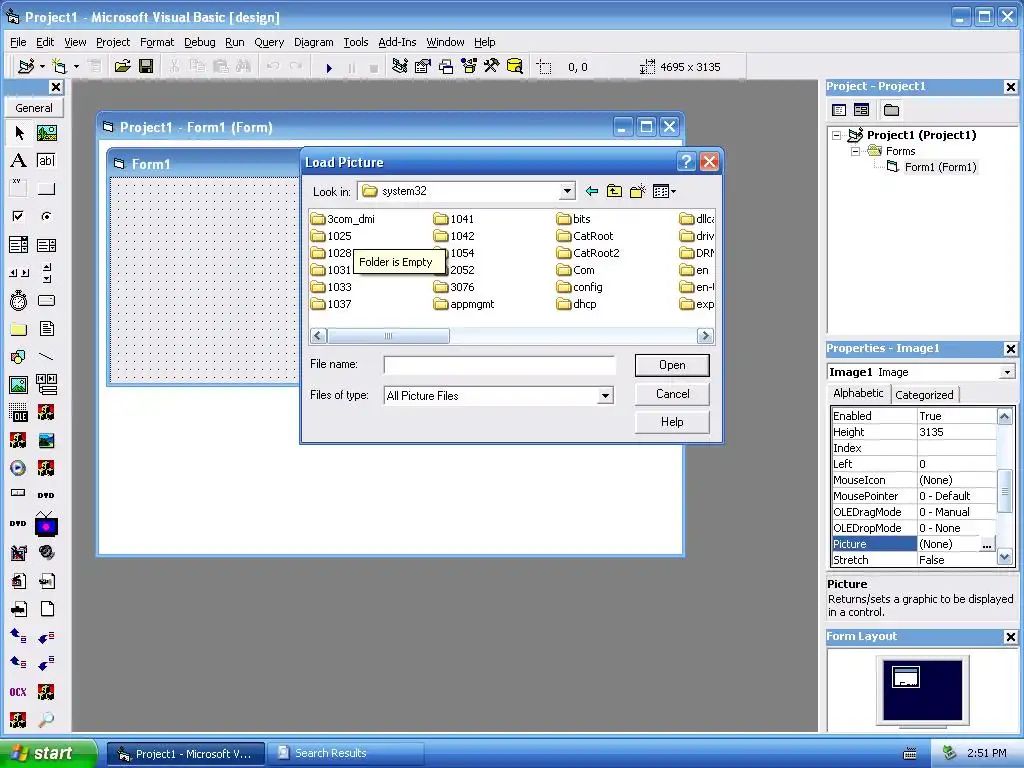
Task: Open the Format menu
Action: 157,42
